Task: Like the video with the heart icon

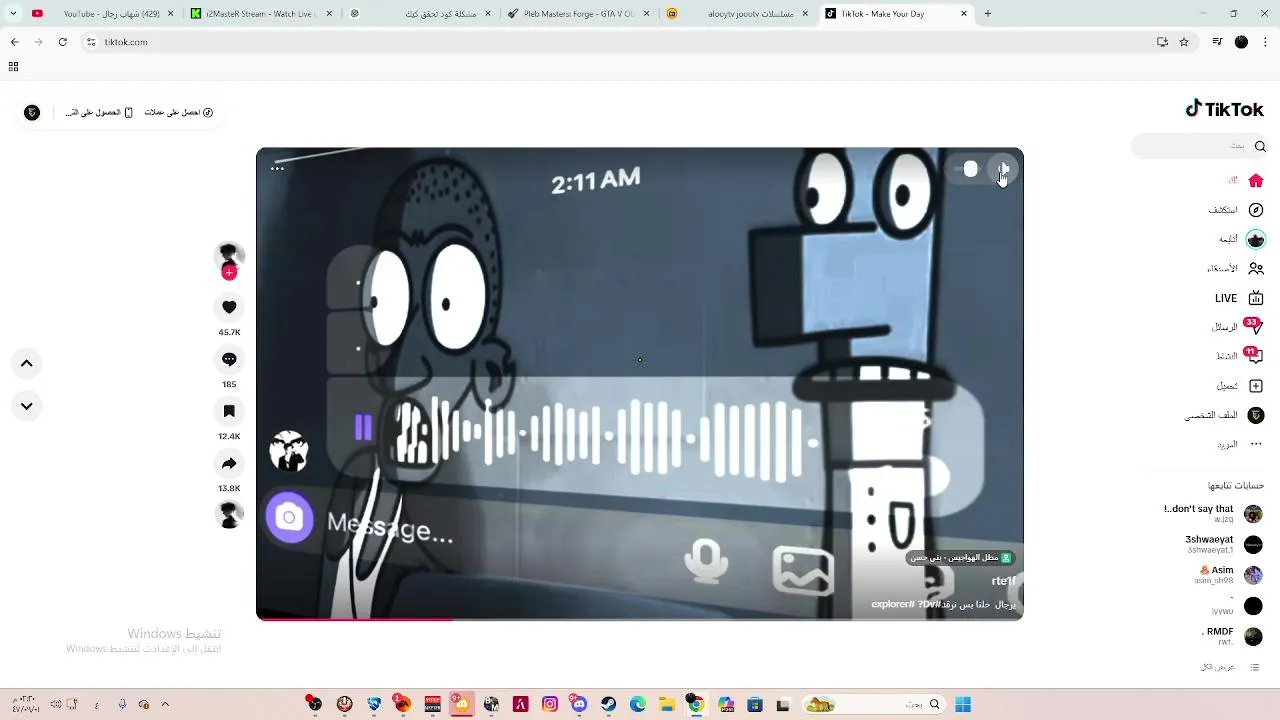Action: [229, 307]
